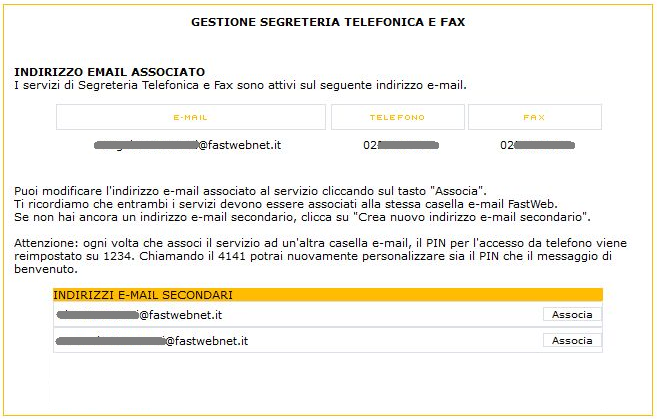Select the second secondary fastwebnet.it email
The image size is (657, 419).
(x=153, y=341)
